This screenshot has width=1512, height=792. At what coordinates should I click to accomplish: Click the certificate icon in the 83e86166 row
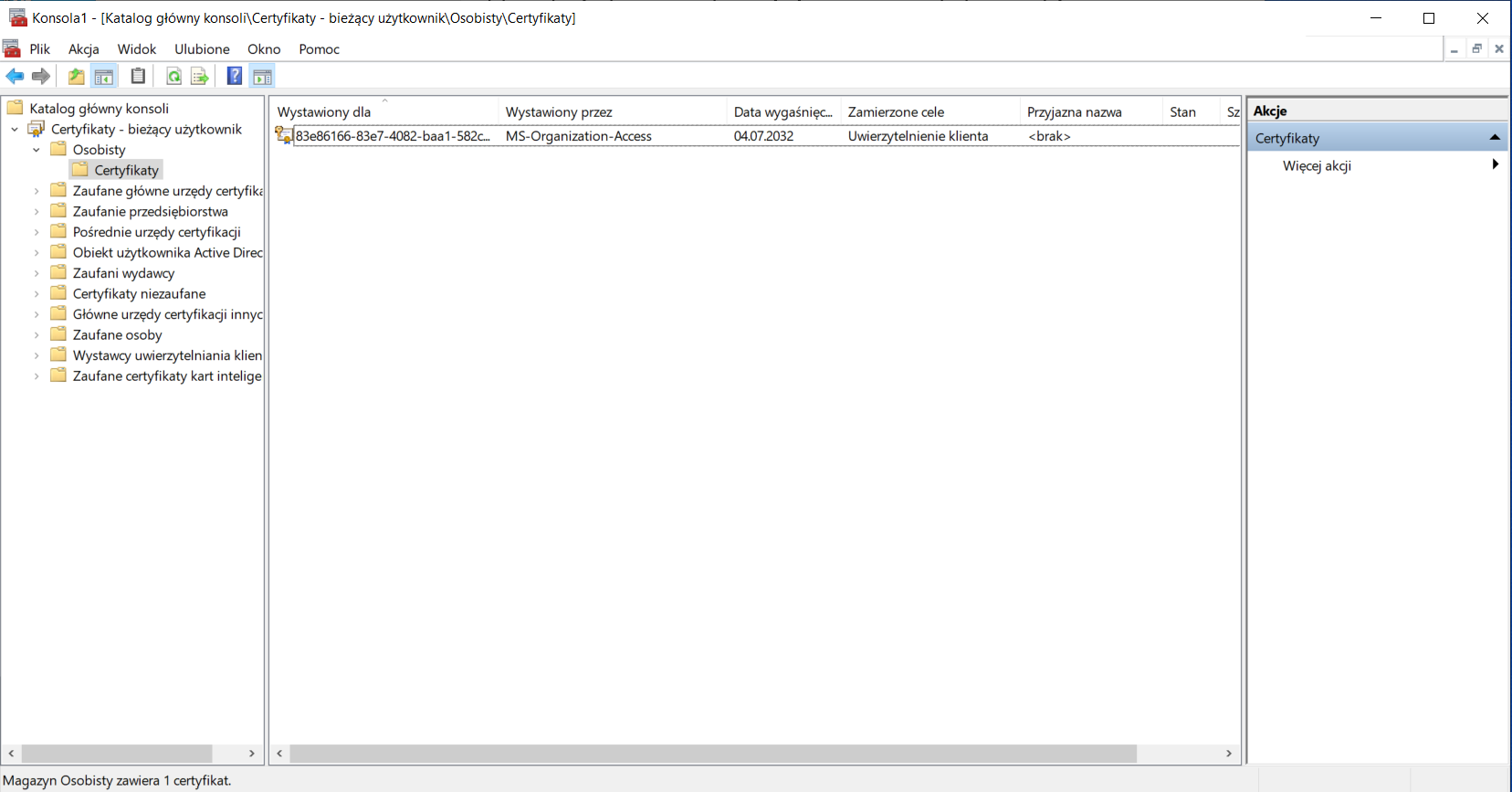284,136
